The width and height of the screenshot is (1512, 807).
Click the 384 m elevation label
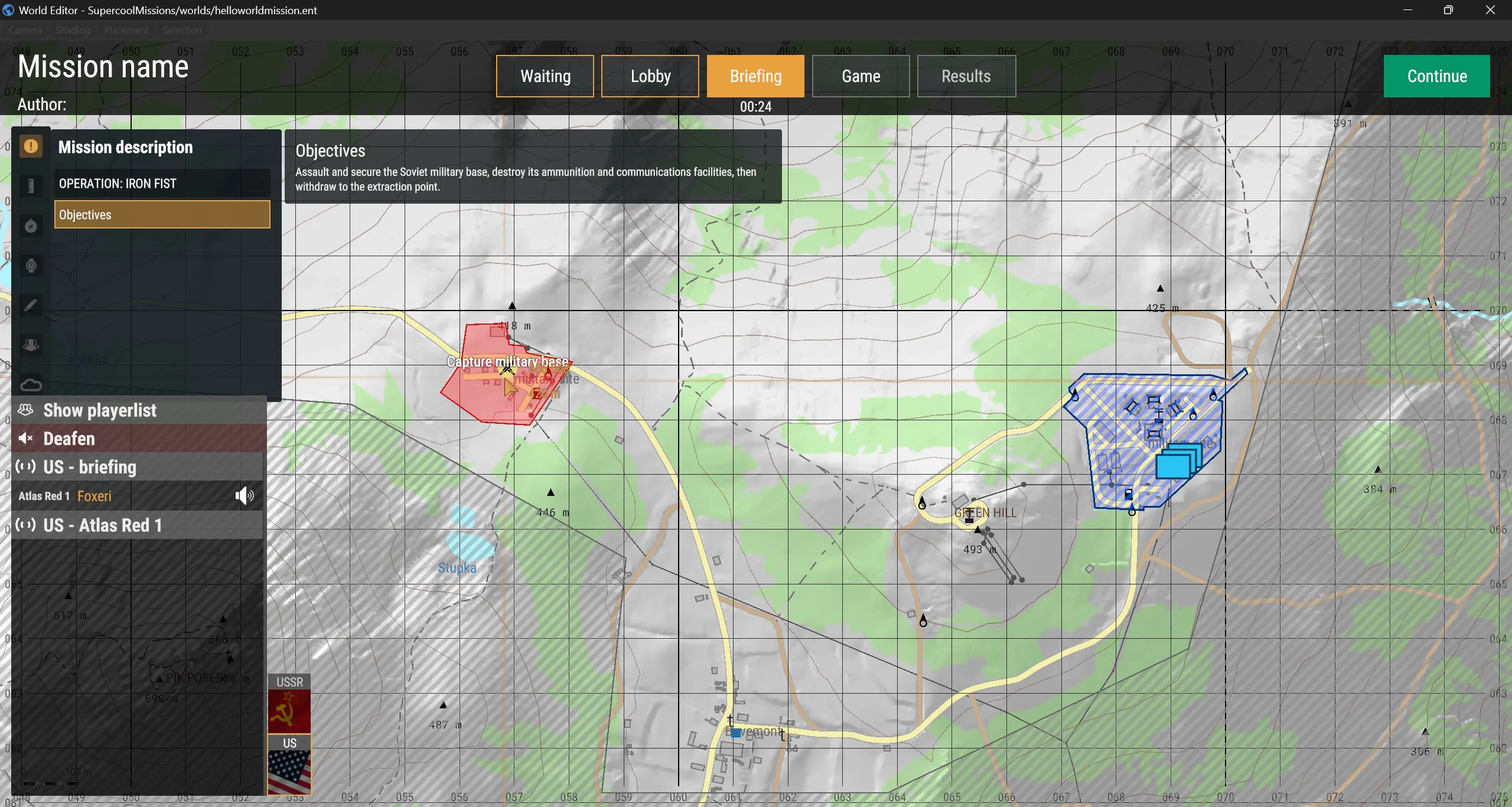pos(1380,489)
